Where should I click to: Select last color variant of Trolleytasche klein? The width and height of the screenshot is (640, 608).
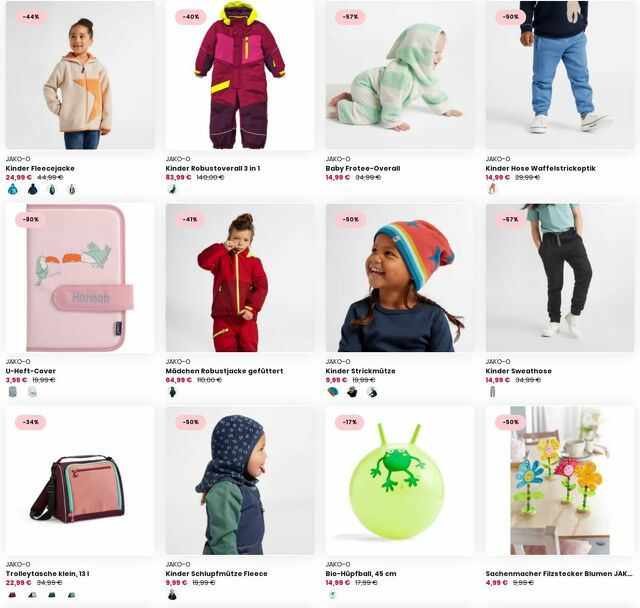pos(71,595)
